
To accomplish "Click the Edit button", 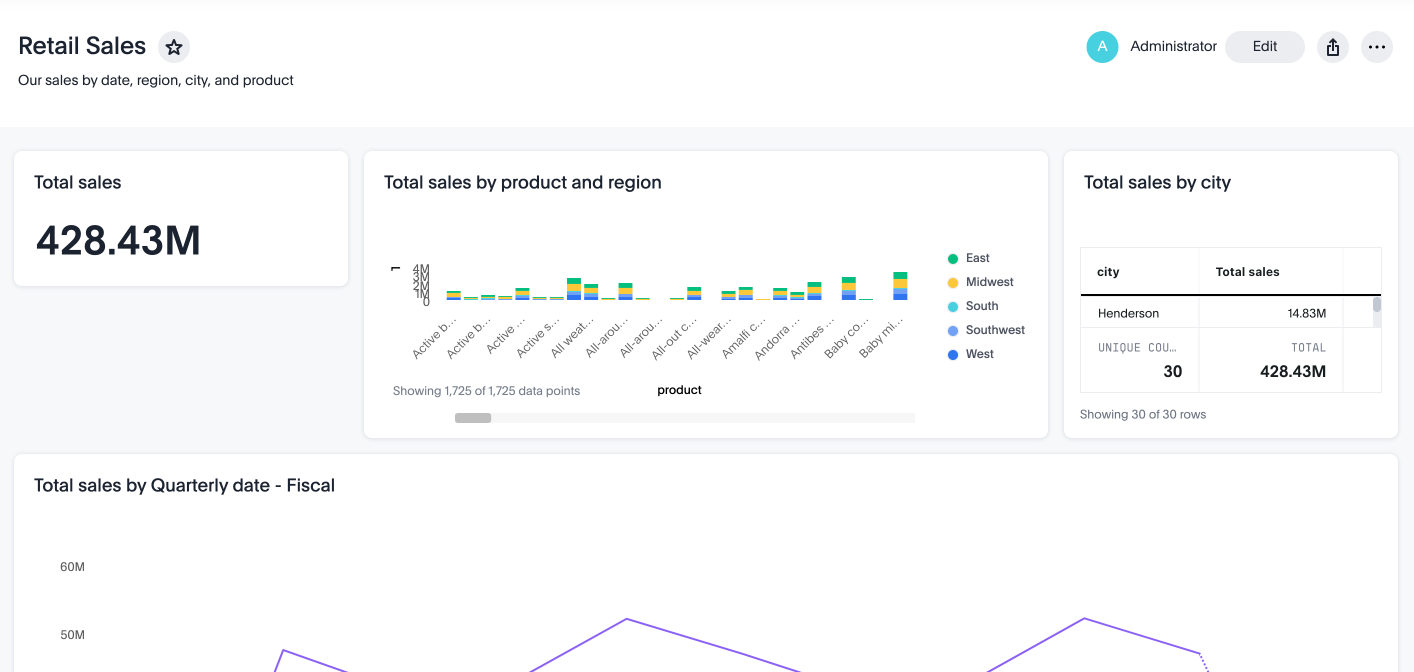I will [x=1264, y=47].
